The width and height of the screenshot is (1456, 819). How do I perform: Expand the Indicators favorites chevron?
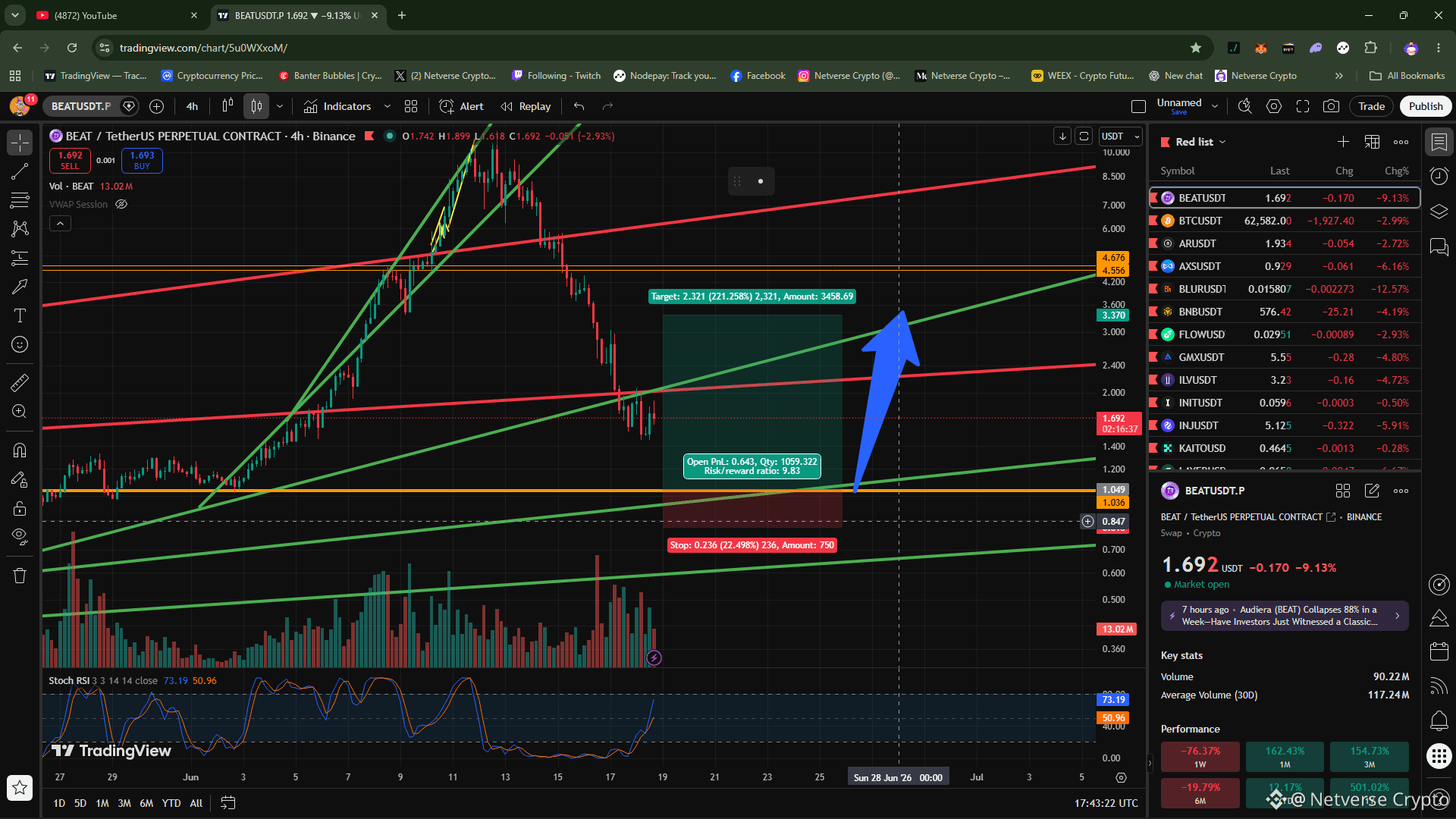(388, 106)
